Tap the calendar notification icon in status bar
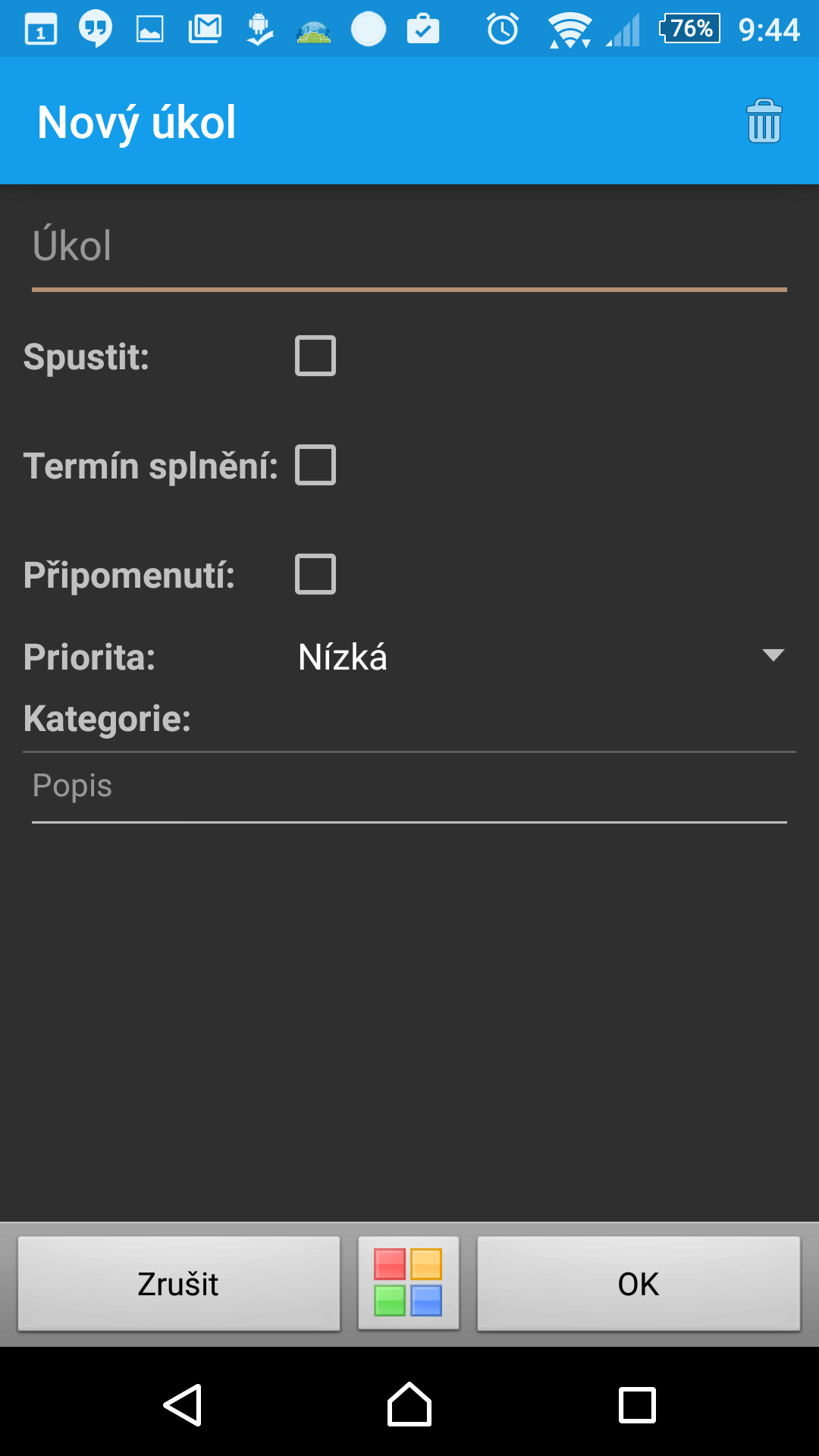 [x=41, y=30]
